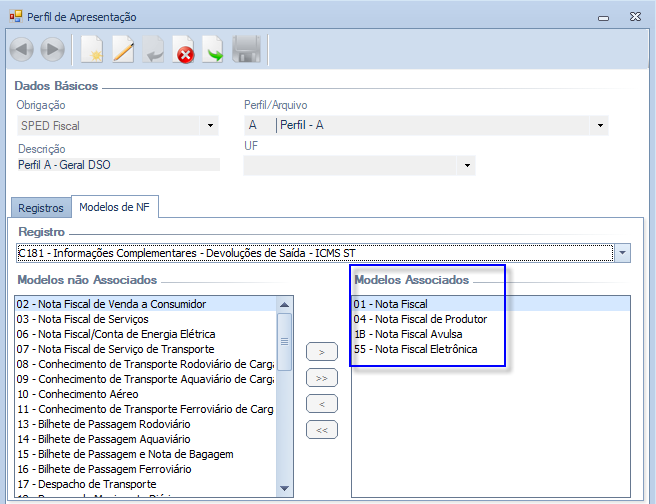
Task: Select 13 - Bilhete de Passagem Rodoviário
Action: [x=145, y=424]
